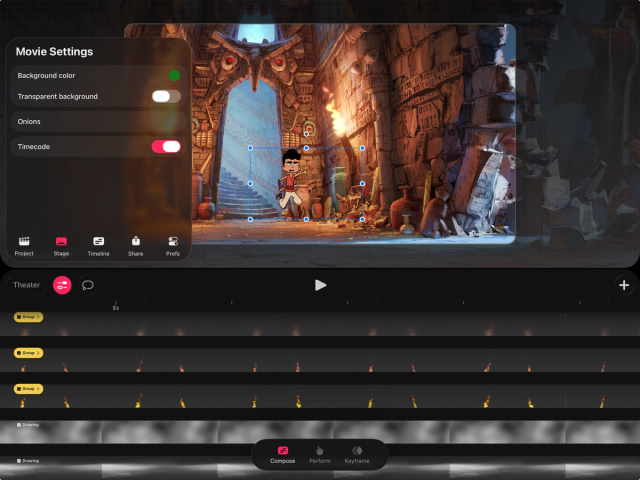Play the animation

[x=320, y=285]
